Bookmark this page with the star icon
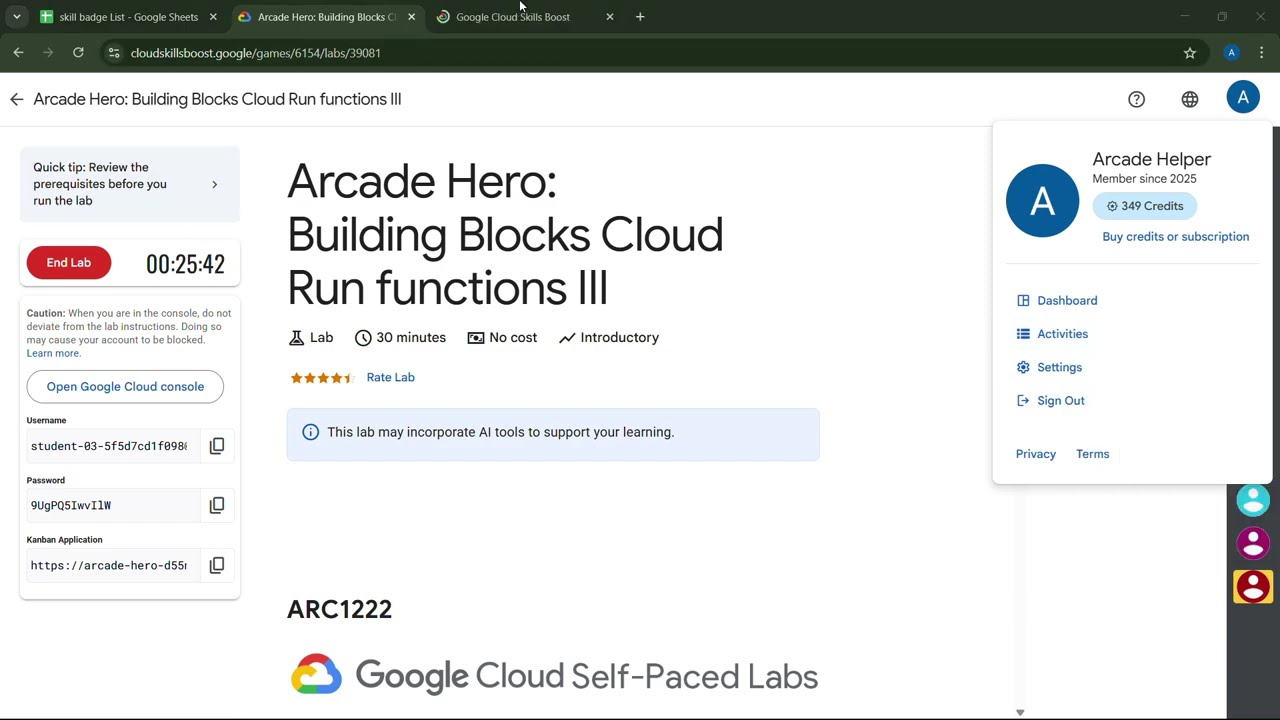The width and height of the screenshot is (1280, 720). 1190,53
